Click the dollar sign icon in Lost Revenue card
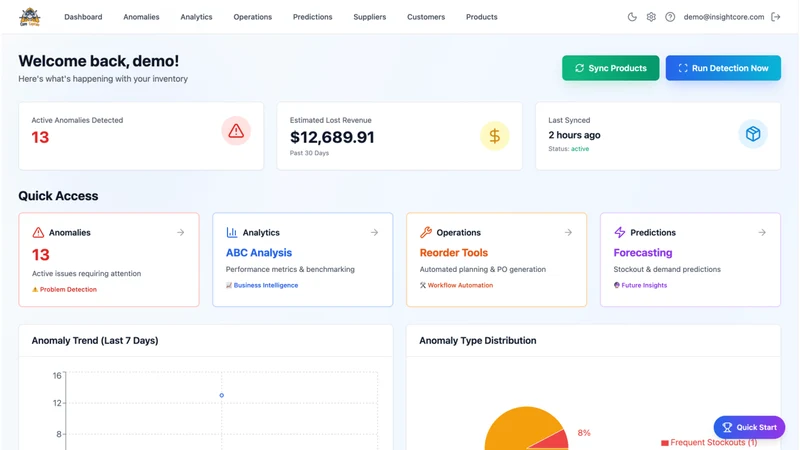This screenshot has width=800, height=450. tap(494, 136)
